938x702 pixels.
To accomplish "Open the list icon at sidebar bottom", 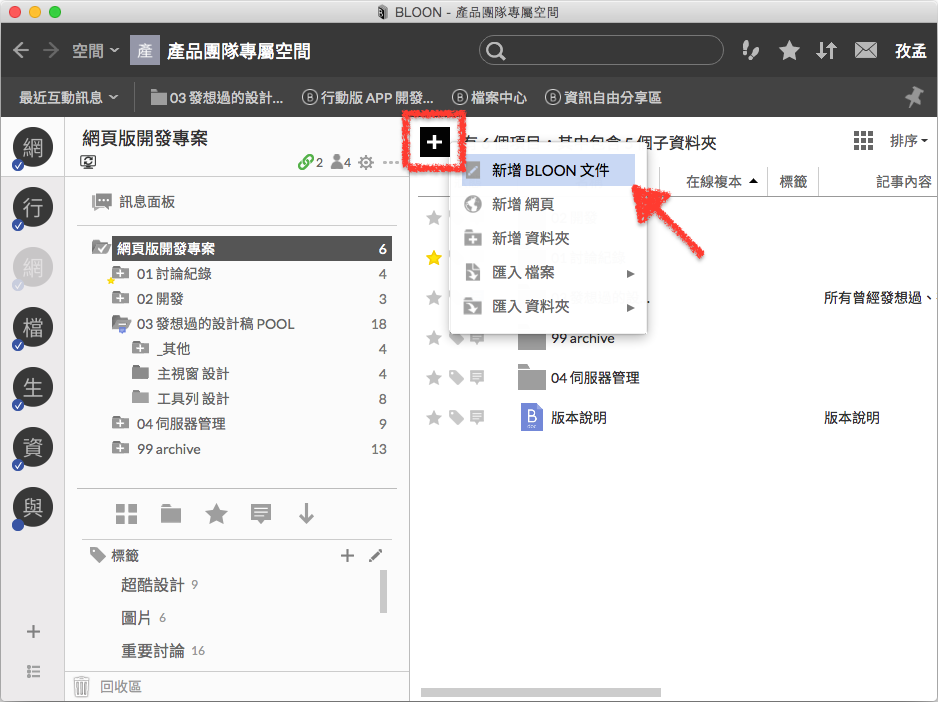I will 34,671.
